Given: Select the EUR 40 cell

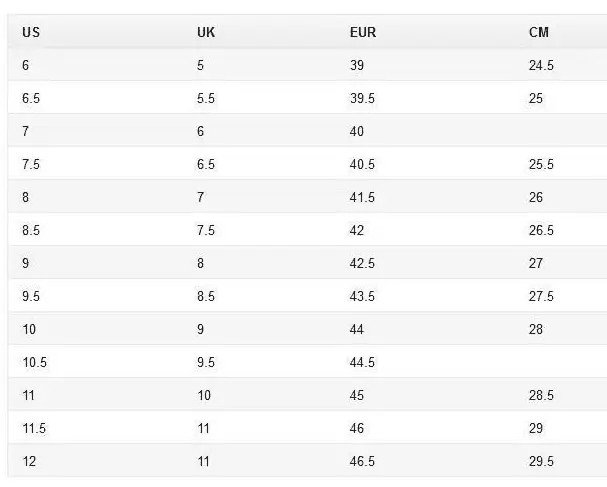Looking at the screenshot, I should click(357, 131).
